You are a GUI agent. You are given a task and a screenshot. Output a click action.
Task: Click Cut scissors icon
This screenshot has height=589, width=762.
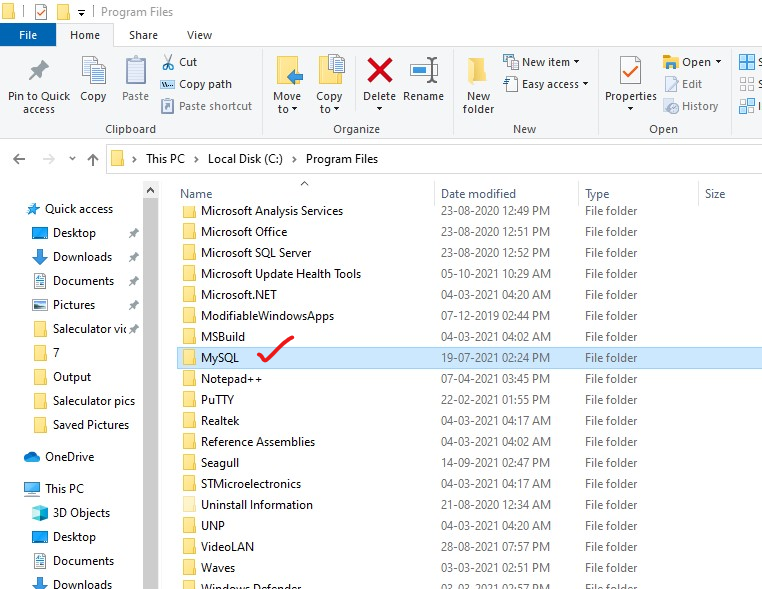(x=168, y=62)
